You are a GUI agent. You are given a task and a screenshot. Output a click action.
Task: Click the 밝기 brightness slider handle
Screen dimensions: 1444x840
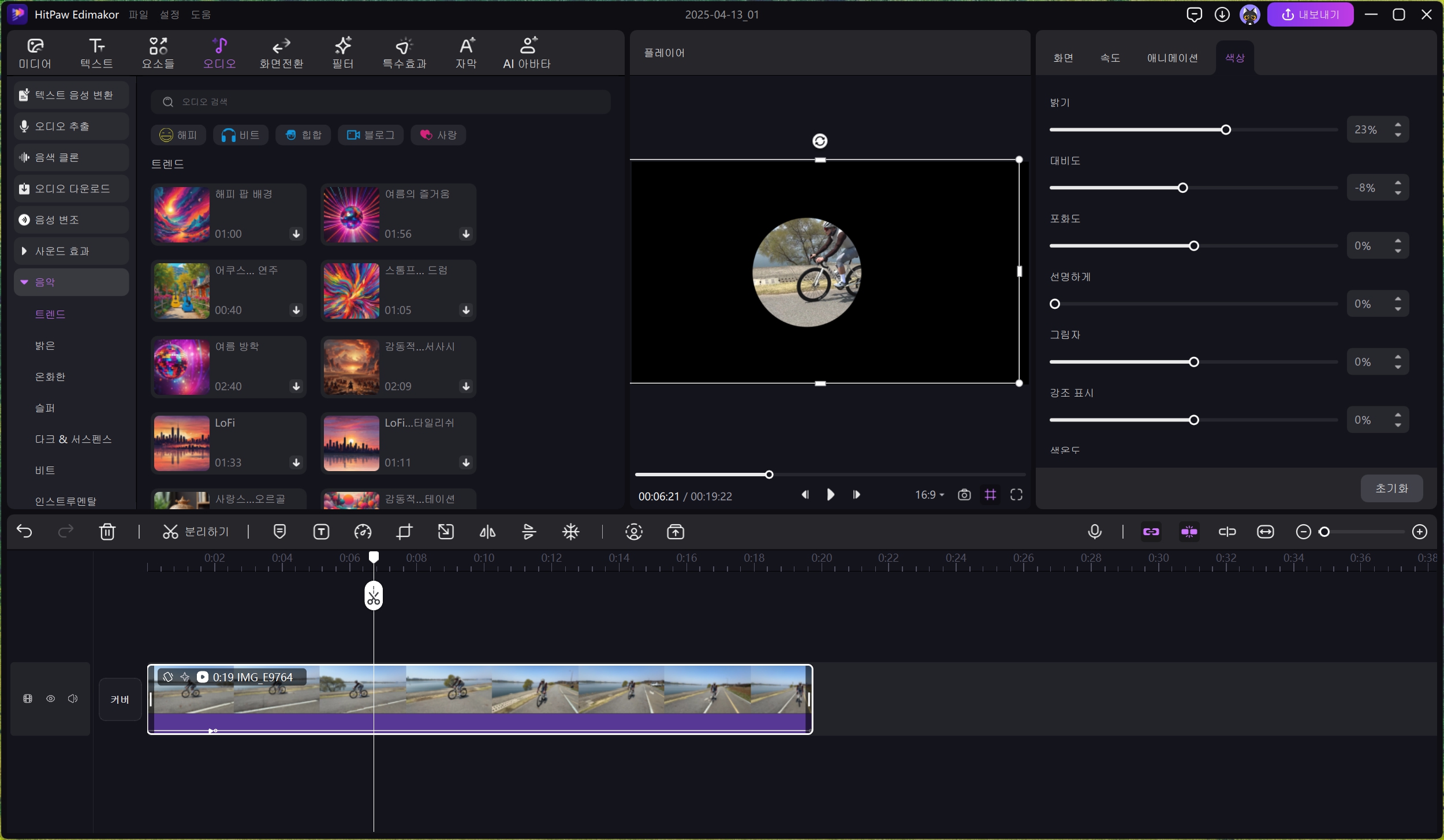[1225, 130]
